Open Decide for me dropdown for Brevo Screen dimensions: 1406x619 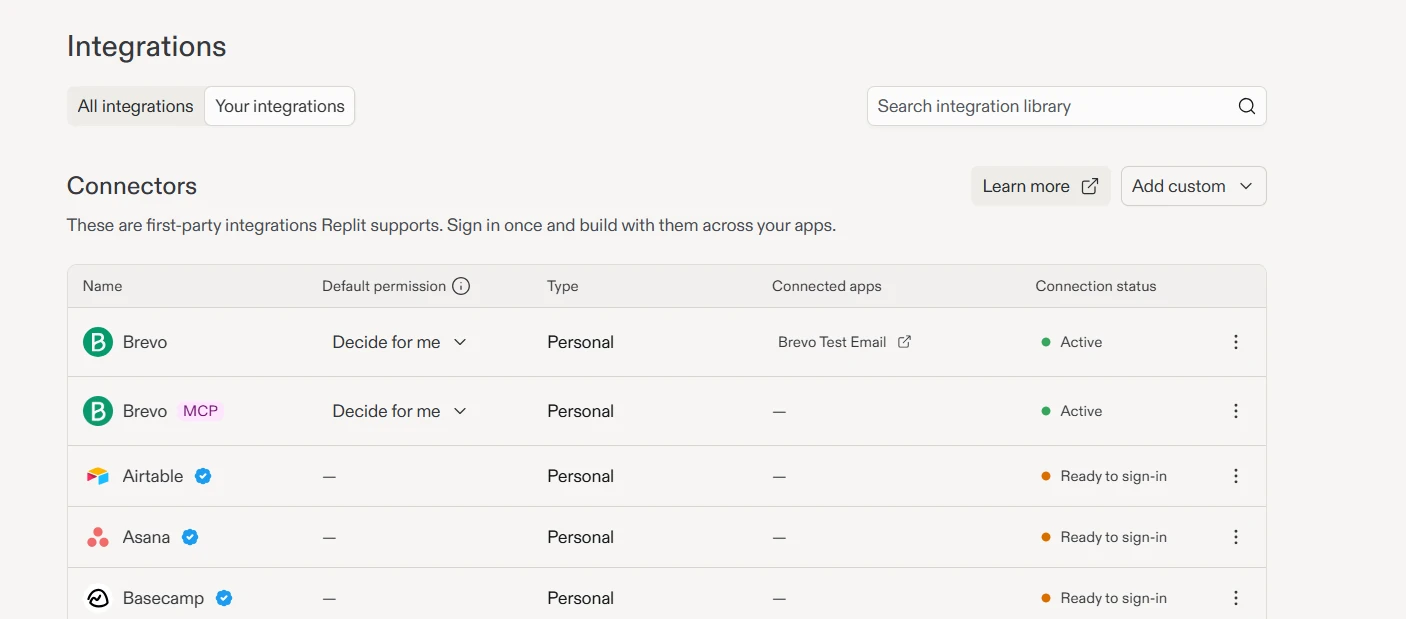click(400, 342)
